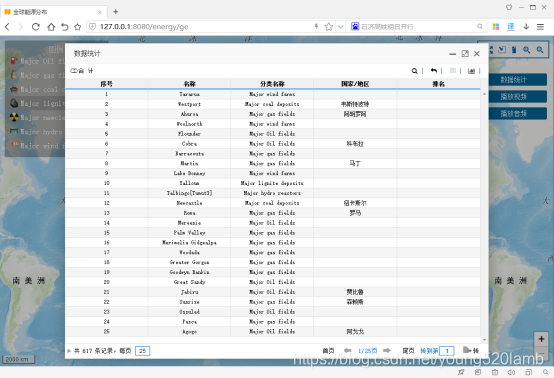
Task: Select the Greater Gorgon row name
Action: 189,262
